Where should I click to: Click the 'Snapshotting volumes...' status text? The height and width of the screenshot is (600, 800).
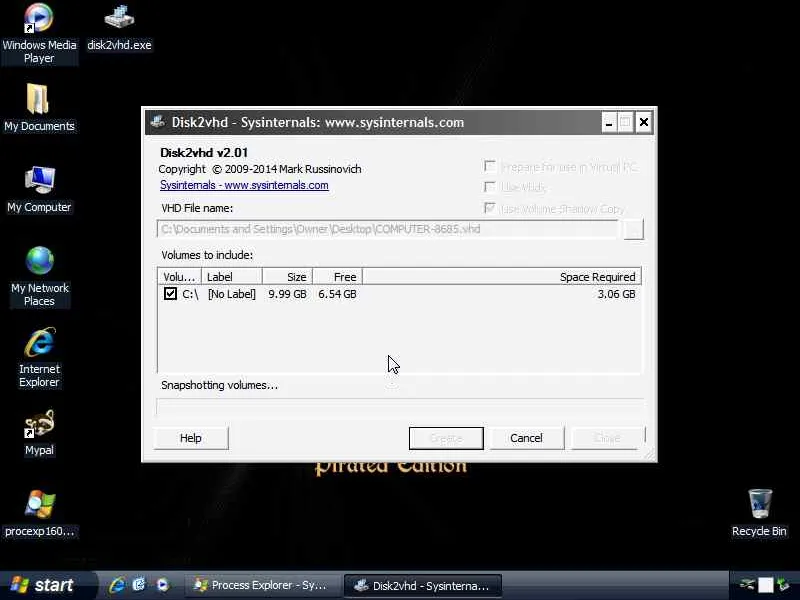pyautogui.click(x=219, y=385)
